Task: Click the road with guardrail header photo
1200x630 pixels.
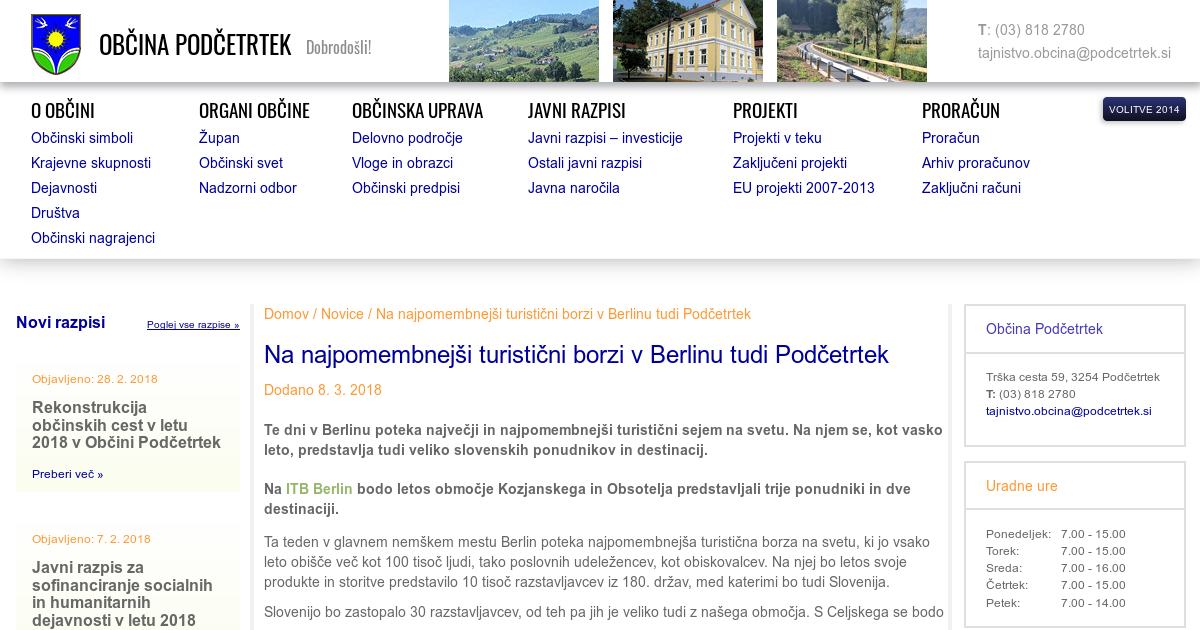Action: 851,41
